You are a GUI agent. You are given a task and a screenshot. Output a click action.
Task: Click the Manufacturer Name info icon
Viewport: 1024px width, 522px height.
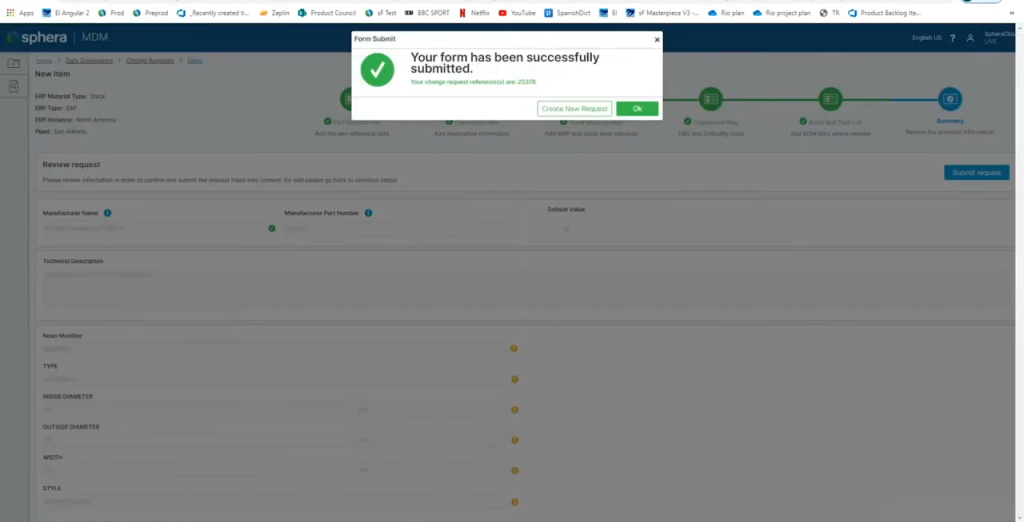click(x=107, y=213)
